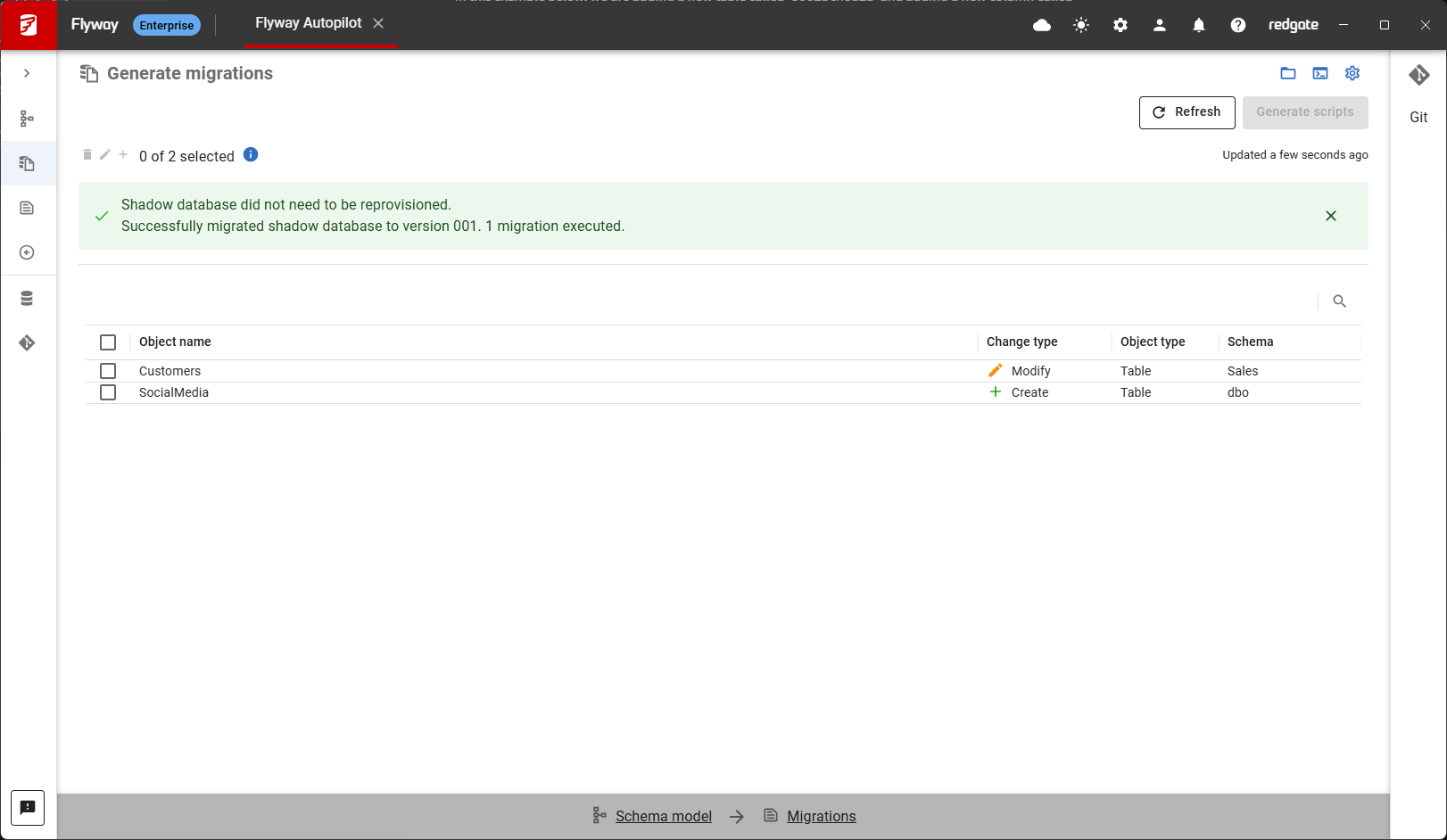Image resolution: width=1447 pixels, height=840 pixels.
Task: Sort by Change type column header
Action: 1022,342
